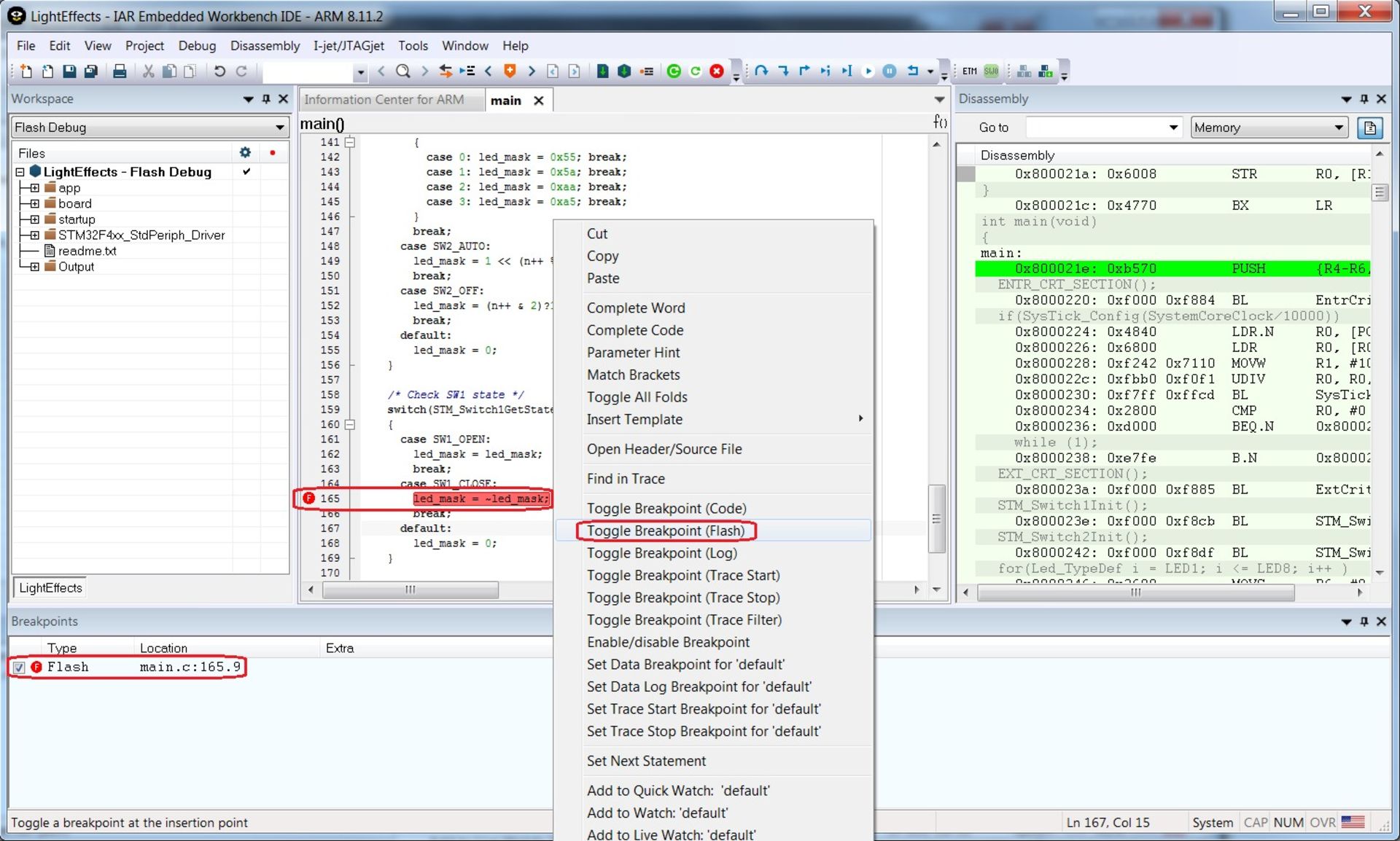The height and width of the screenshot is (841, 1400).
Task: Pin the Disassembly panel
Action: [x=1364, y=99]
